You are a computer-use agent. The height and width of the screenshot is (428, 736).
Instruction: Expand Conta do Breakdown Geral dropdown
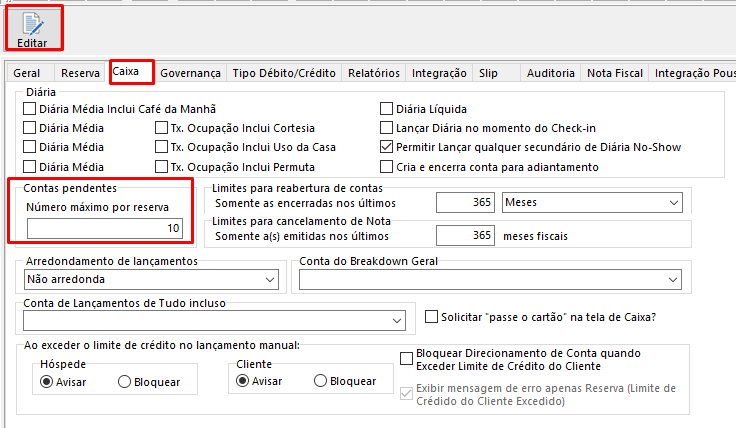click(490, 280)
